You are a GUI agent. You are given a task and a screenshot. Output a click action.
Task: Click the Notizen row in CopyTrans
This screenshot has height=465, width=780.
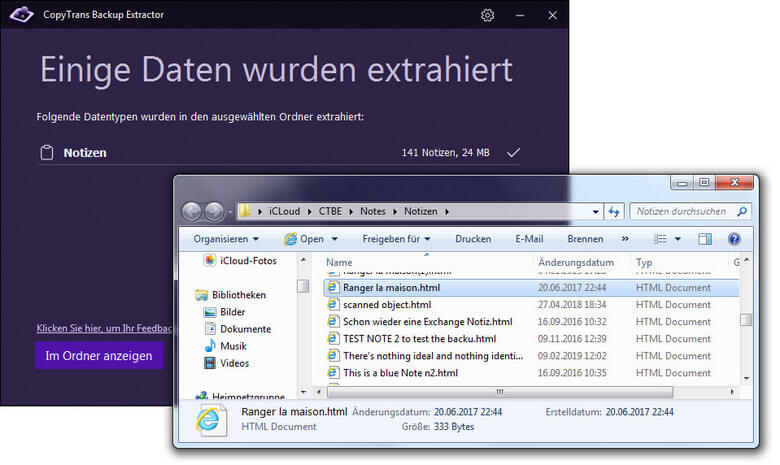[279, 153]
